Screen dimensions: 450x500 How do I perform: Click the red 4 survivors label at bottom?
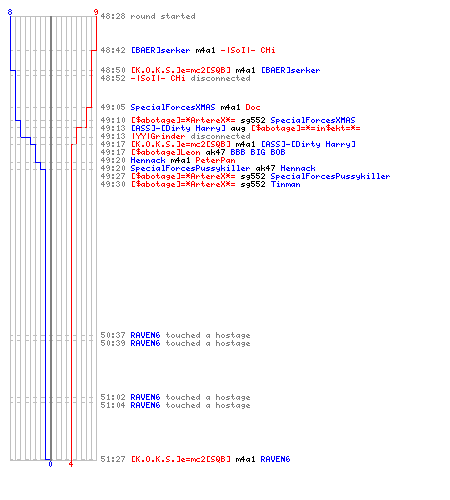pos(71,464)
